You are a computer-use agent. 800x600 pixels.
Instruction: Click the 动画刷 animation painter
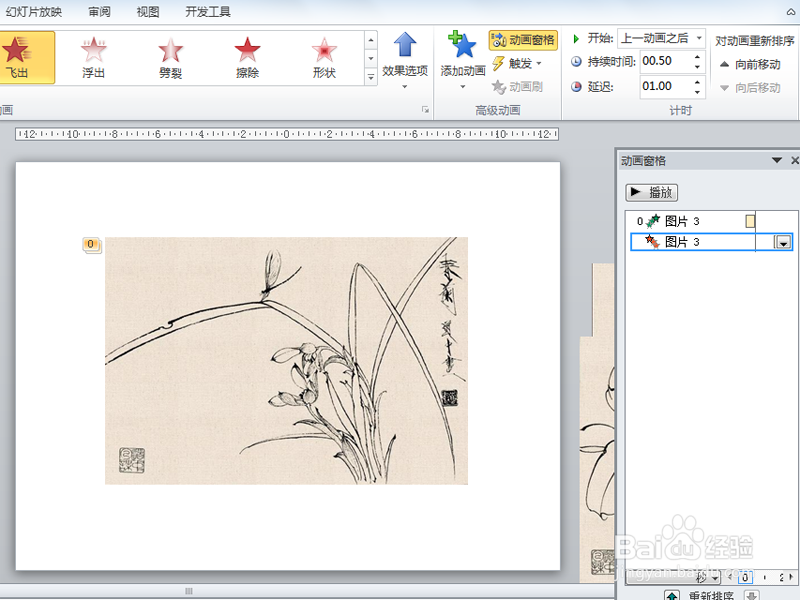pos(517,87)
